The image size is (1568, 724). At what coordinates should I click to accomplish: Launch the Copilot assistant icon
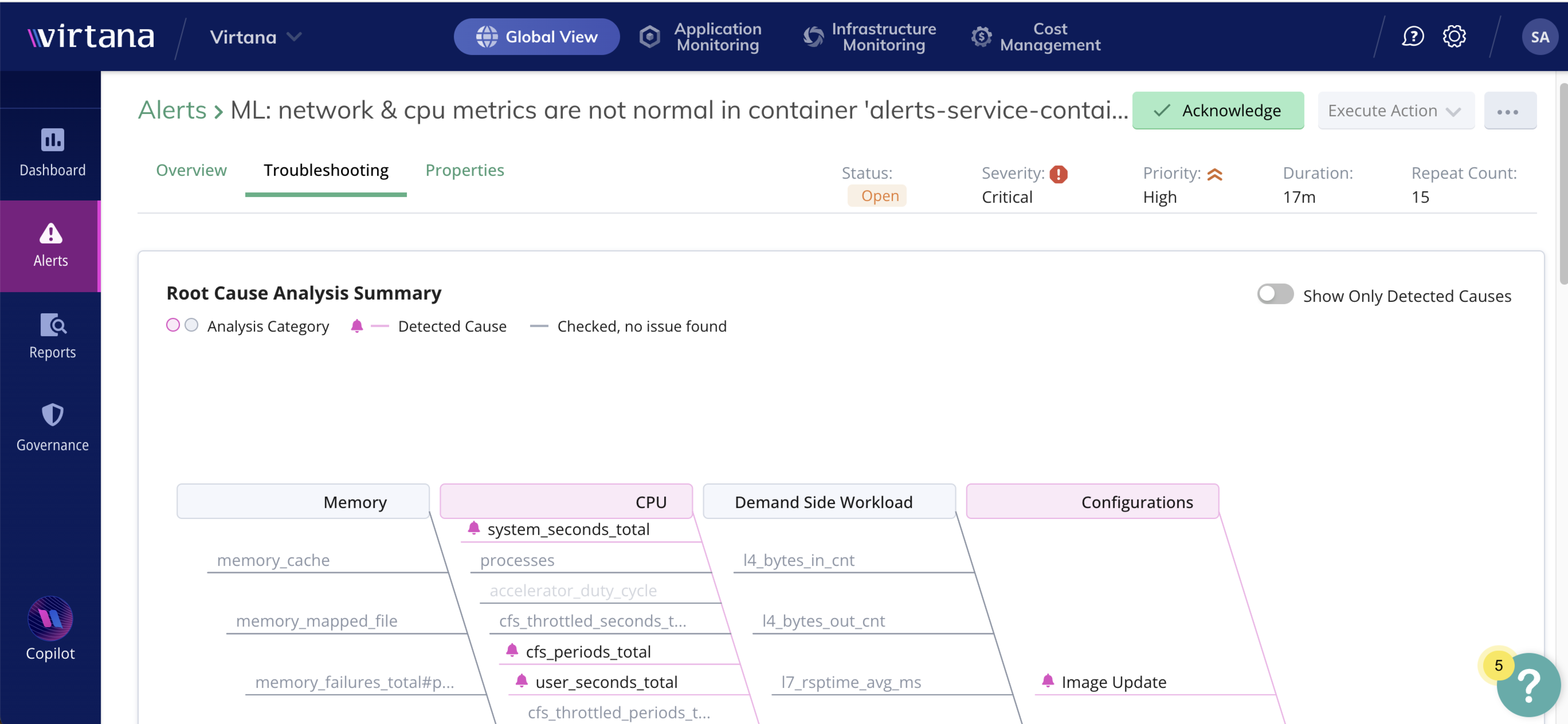[50, 618]
